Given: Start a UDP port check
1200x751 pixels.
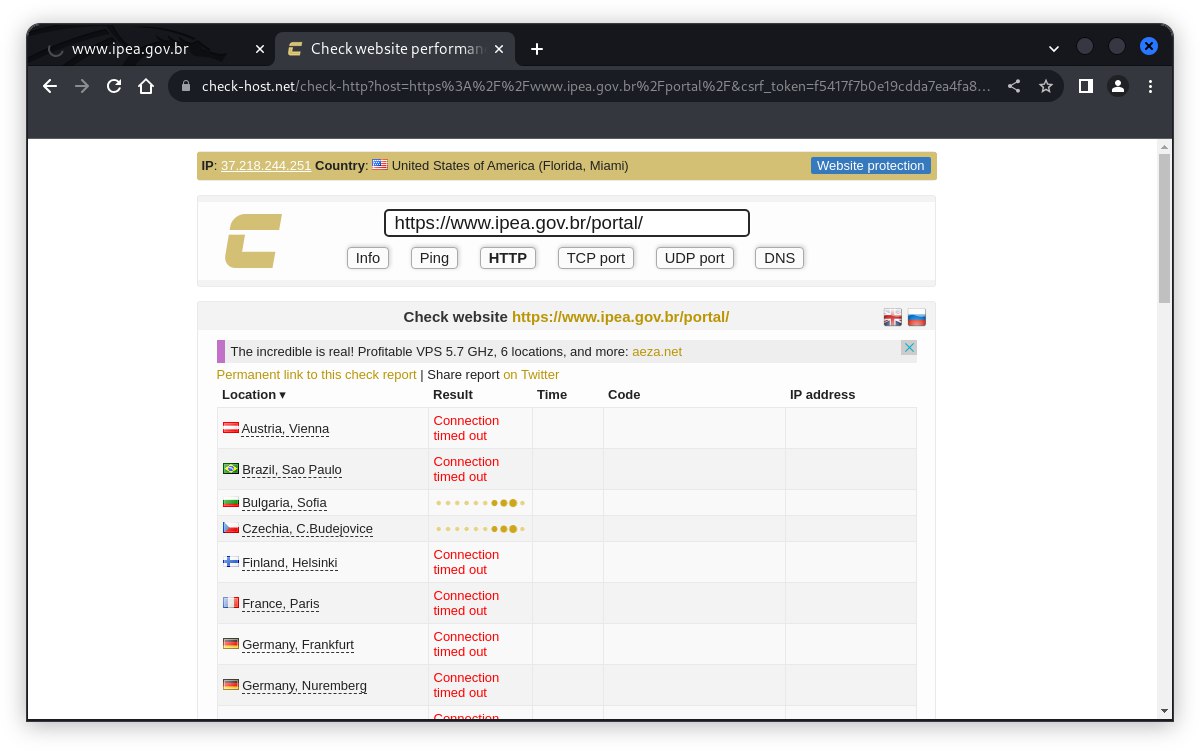Looking at the screenshot, I should click(x=695, y=258).
